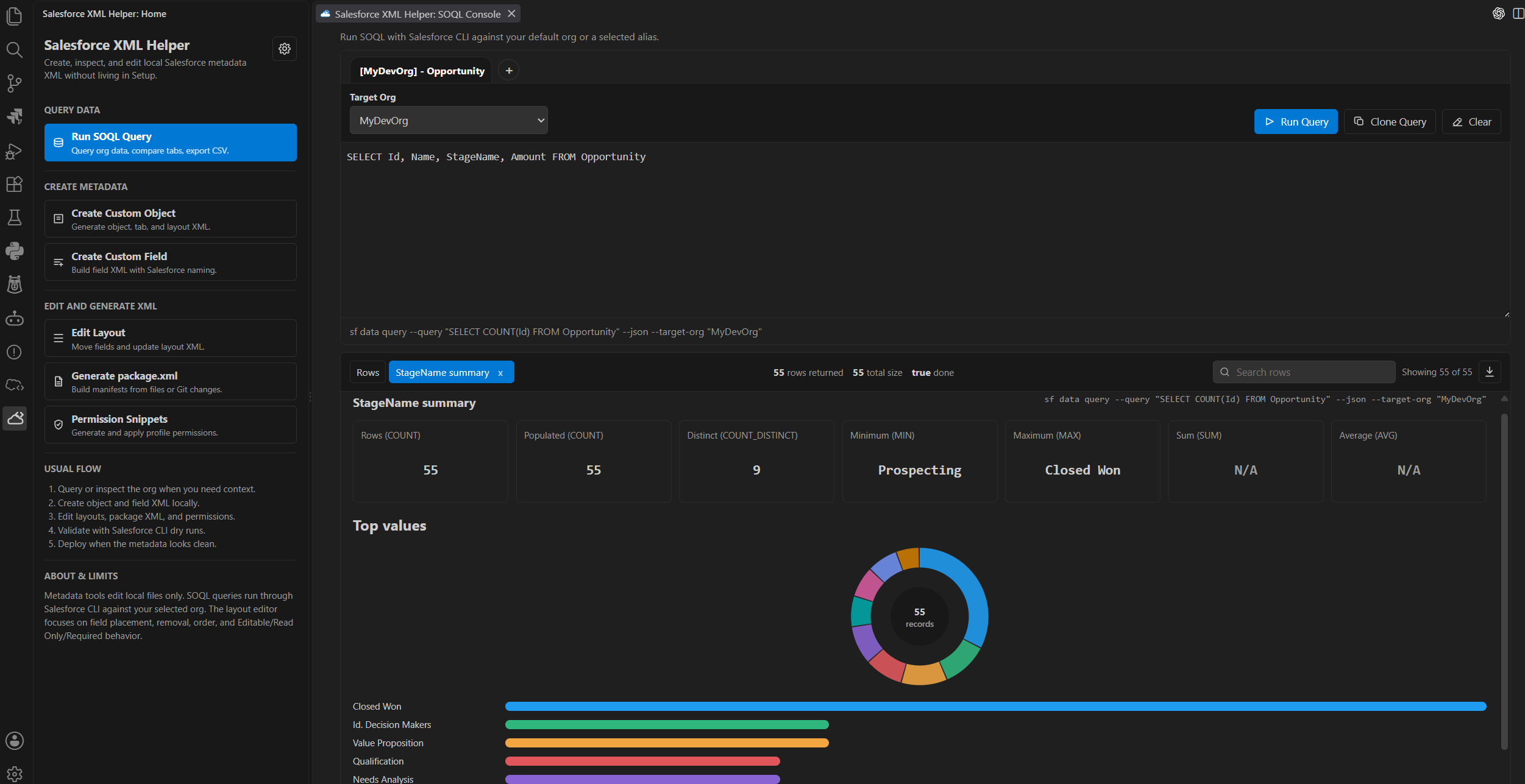
Task: Open Create Custom Object
Action: tap(171, 219)
